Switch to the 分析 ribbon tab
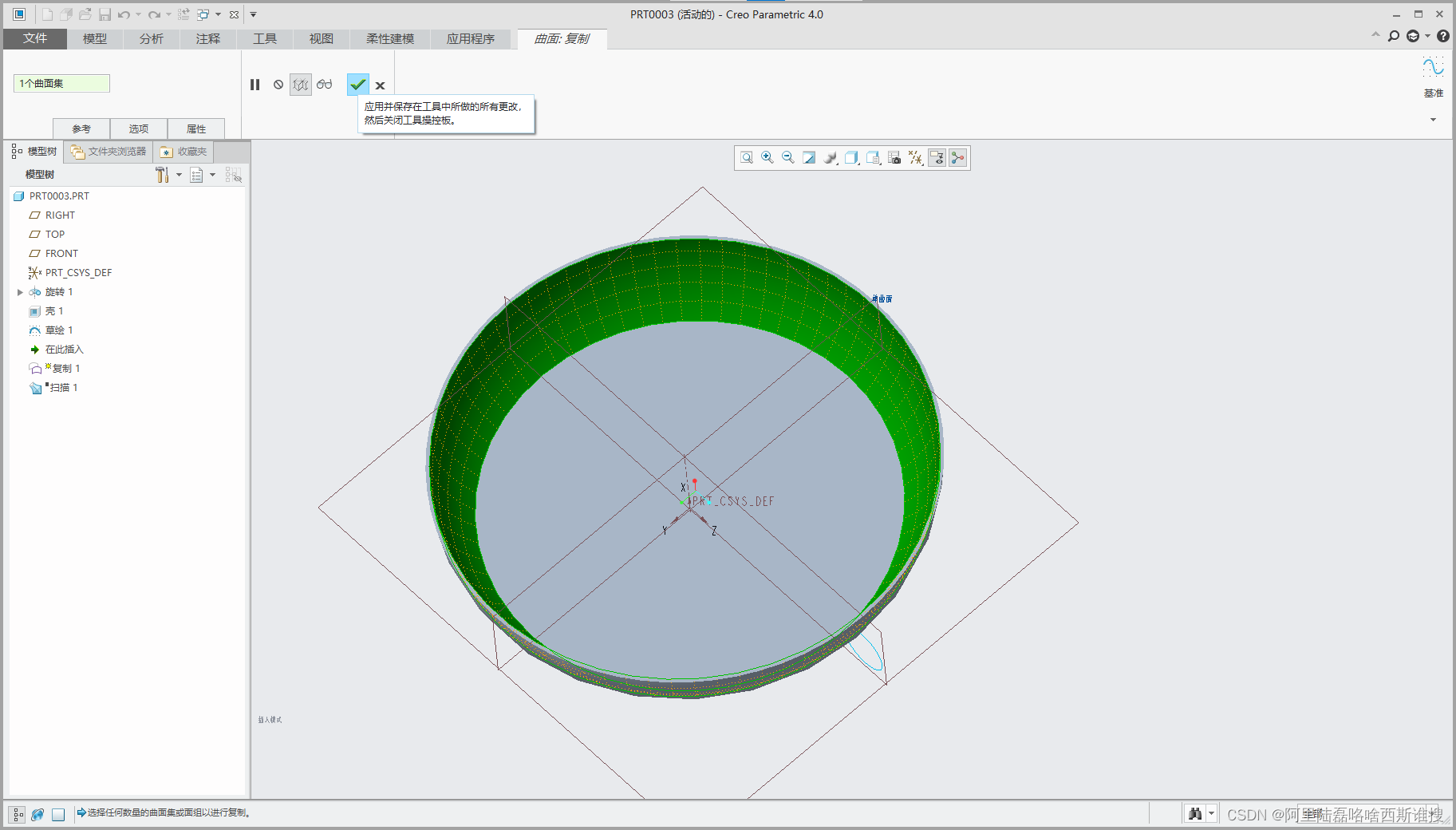1456x830 pixels. (x=152, y=38)
